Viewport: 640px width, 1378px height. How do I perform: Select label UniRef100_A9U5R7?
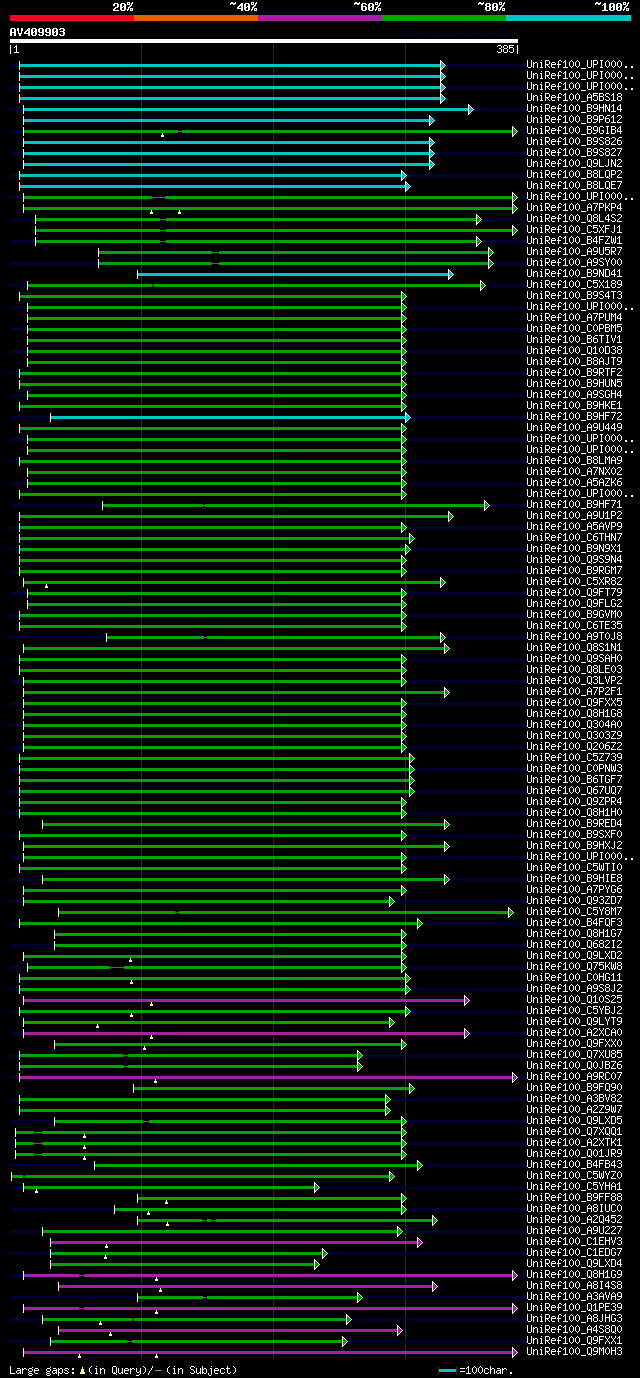pyautogui.click(x=576, y=252)
